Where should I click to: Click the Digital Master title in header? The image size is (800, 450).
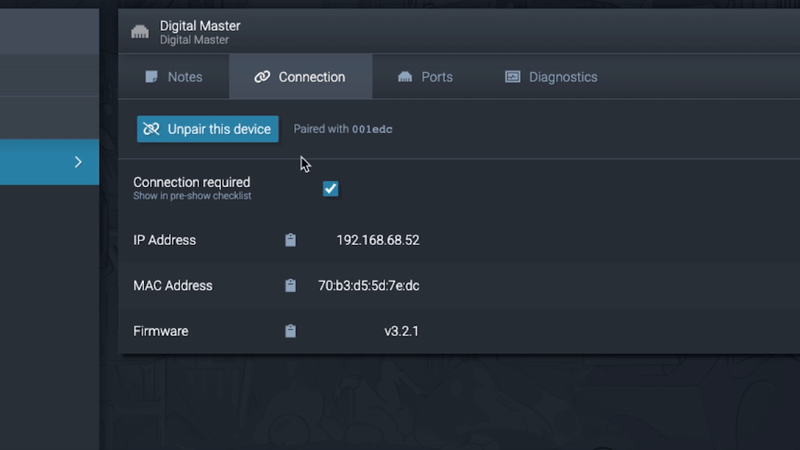pyautogui.click(x=200, y=26)
